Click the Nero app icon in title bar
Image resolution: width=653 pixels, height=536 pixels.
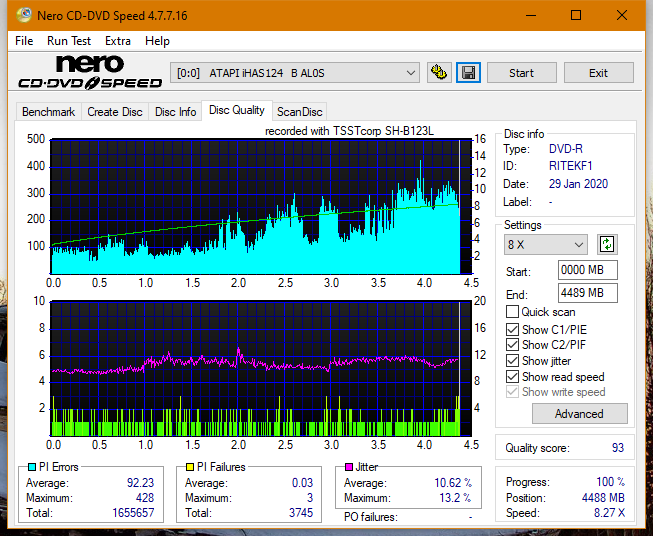click(x=24, y=15)
